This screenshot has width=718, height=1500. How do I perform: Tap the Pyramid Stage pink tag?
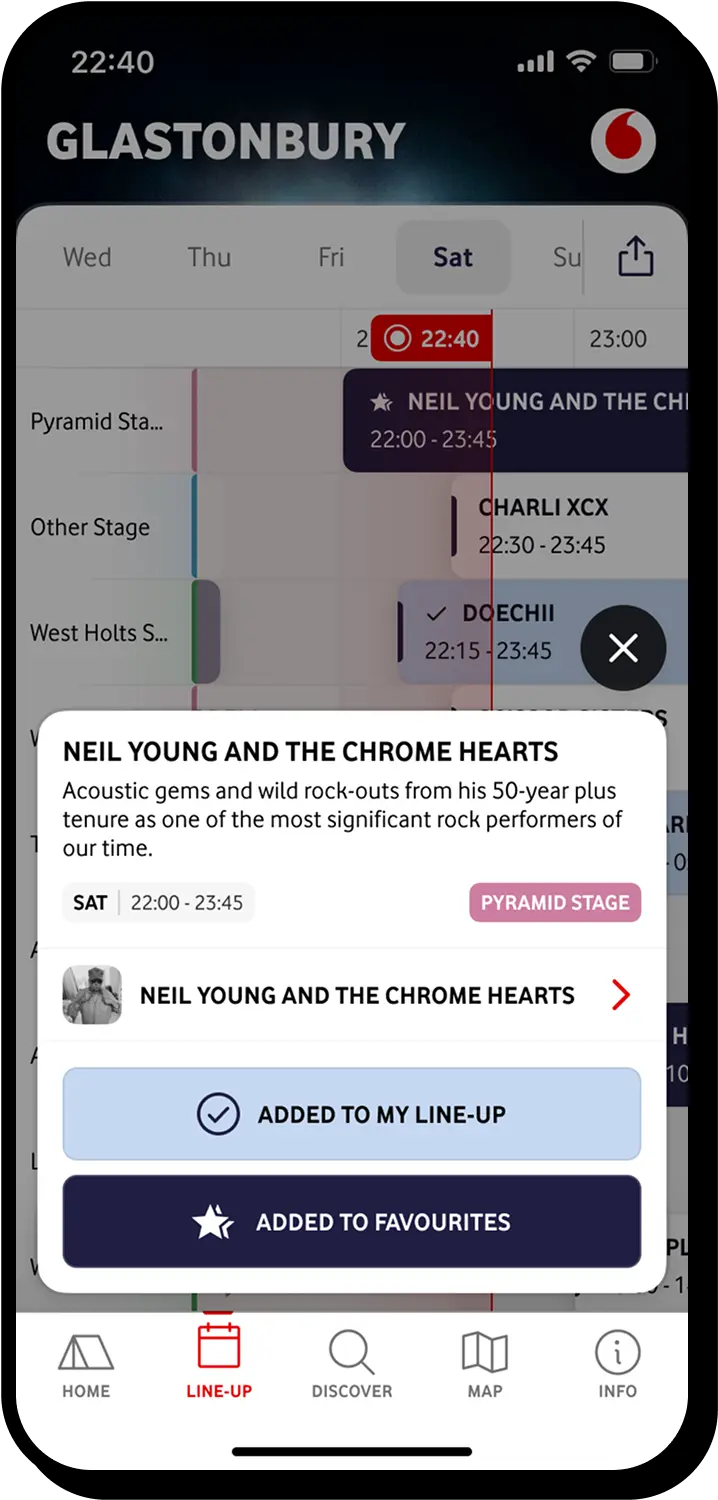click(x=555, y=903)
